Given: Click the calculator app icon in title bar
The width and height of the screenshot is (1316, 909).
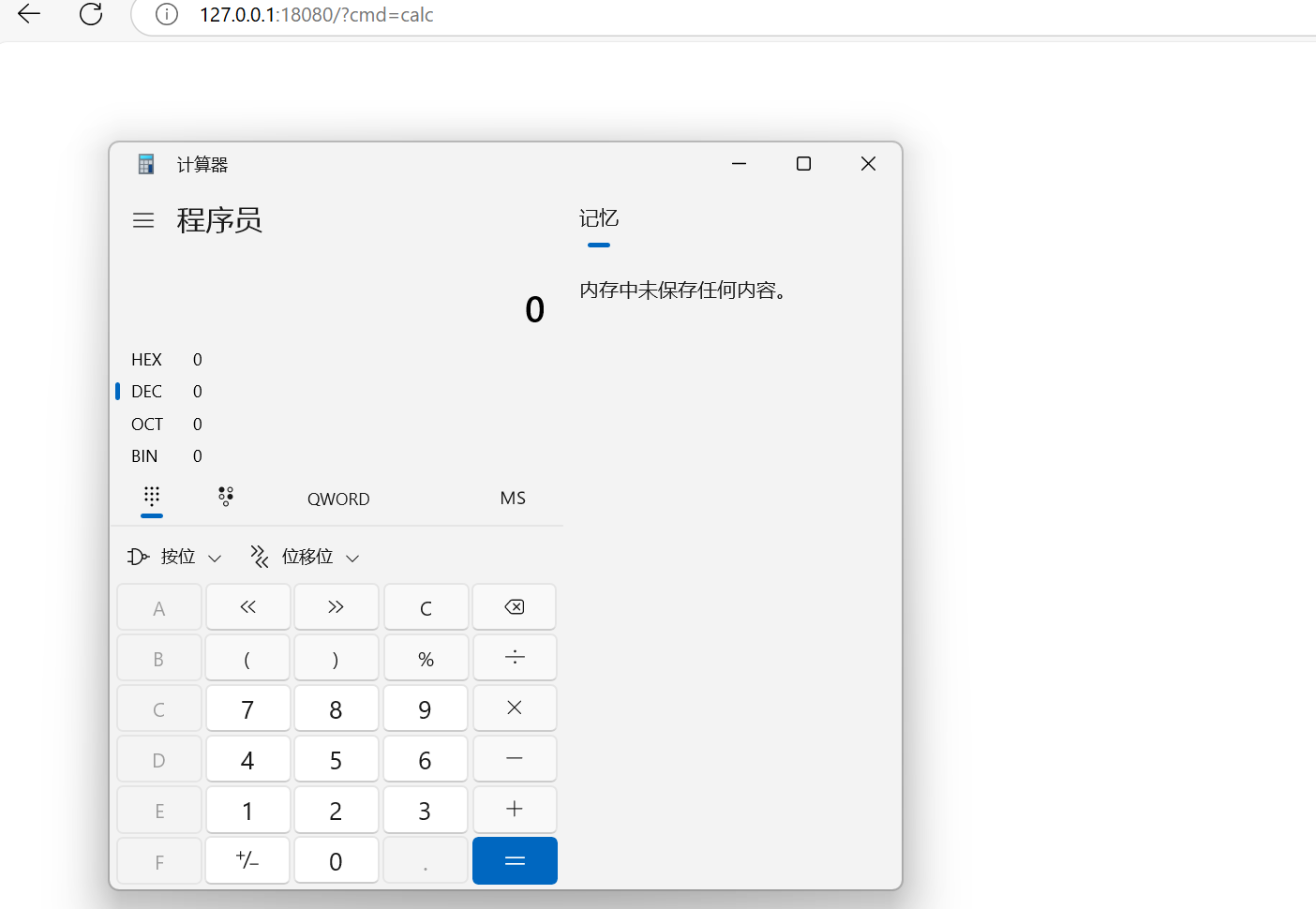Looking at the screenshot, I should click(x=145, y=164).
